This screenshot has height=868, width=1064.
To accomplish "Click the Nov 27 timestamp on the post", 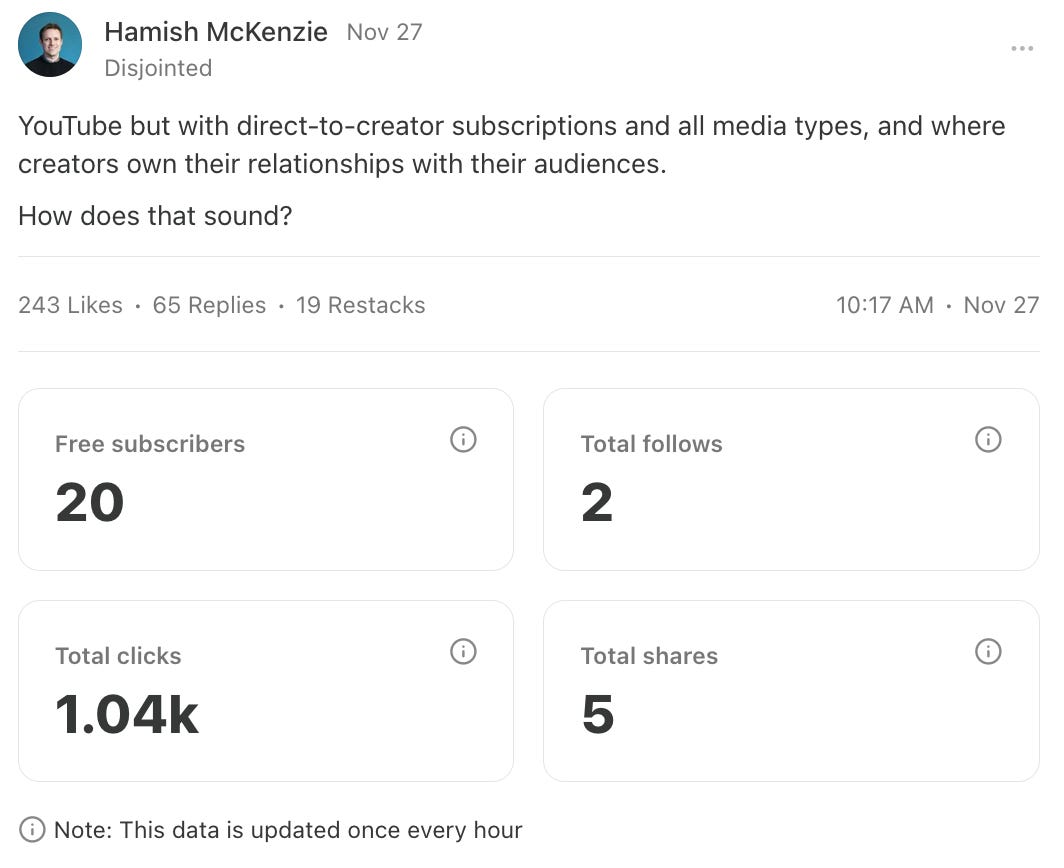I will click(384, 32).
